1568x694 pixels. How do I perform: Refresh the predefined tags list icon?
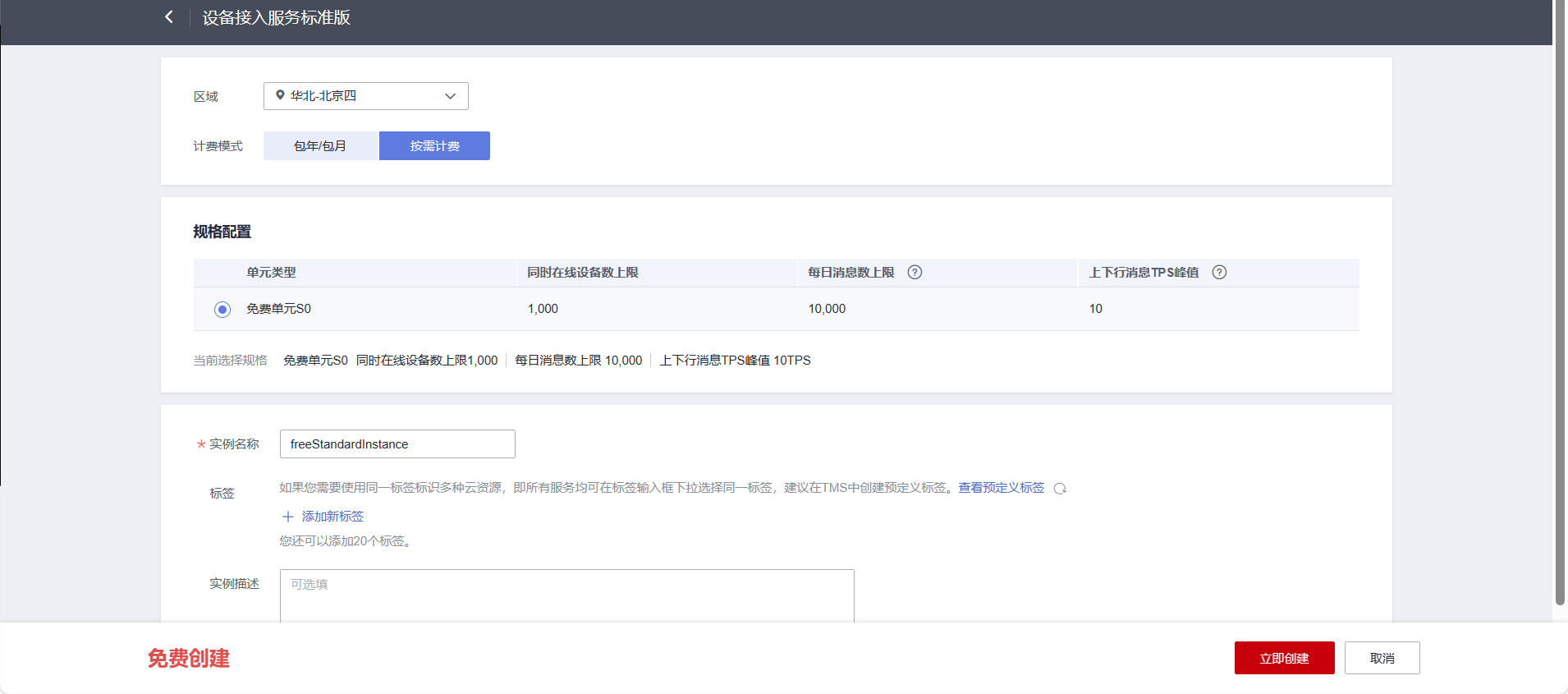(1060, 489)
